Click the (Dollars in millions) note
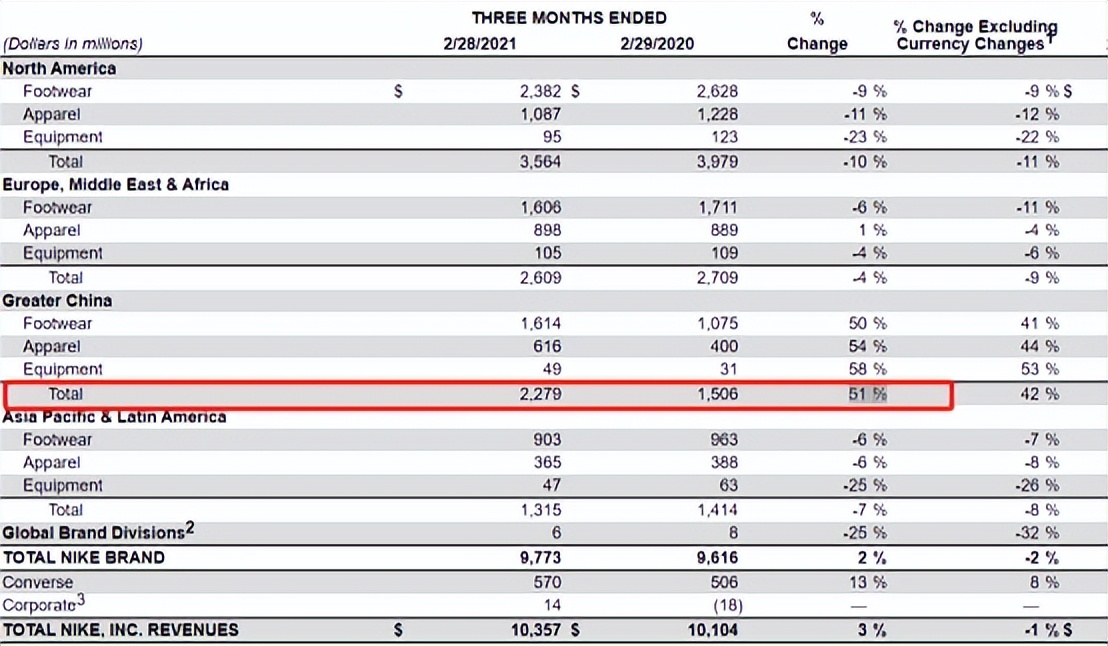 click(73, 44)
